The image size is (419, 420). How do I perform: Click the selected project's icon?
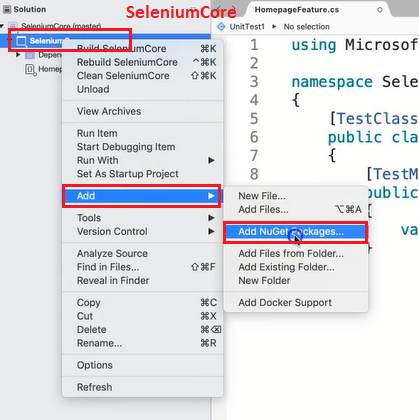point(21,41)
